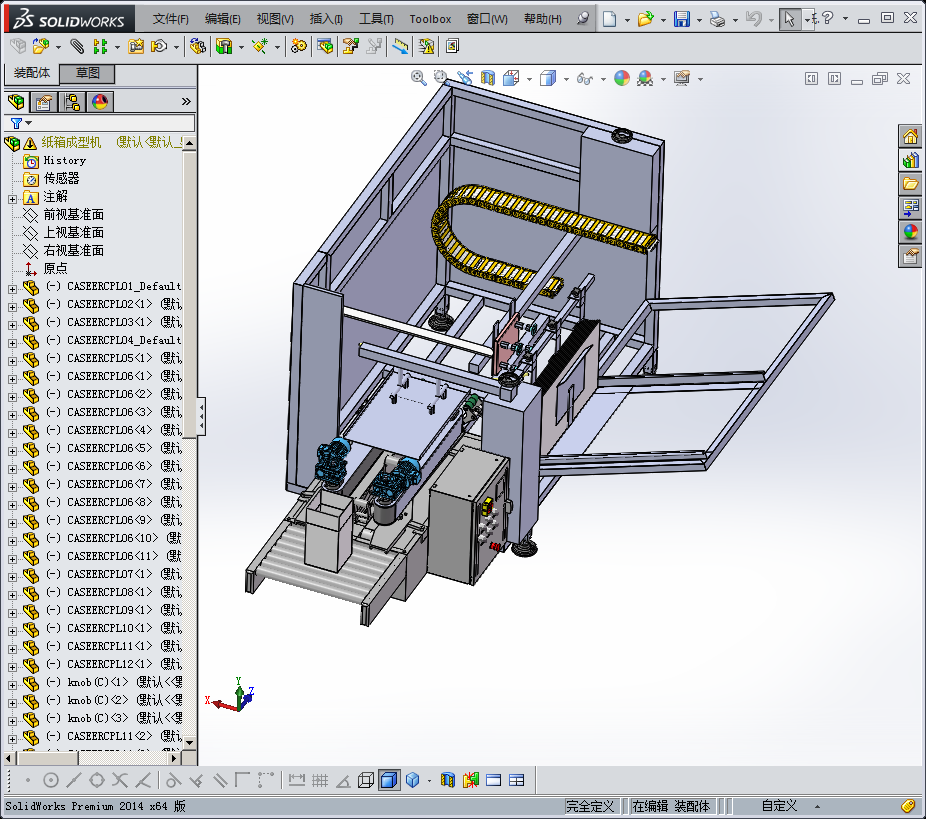Screen dimensions: 926x819
Task: Expand the CASEERCPL07<1> component node
Action: point(12,577)
